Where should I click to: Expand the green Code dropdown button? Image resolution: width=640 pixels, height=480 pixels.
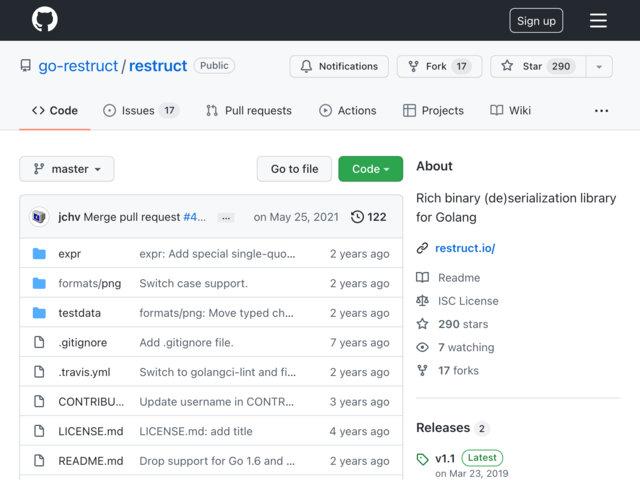point(370,169)
